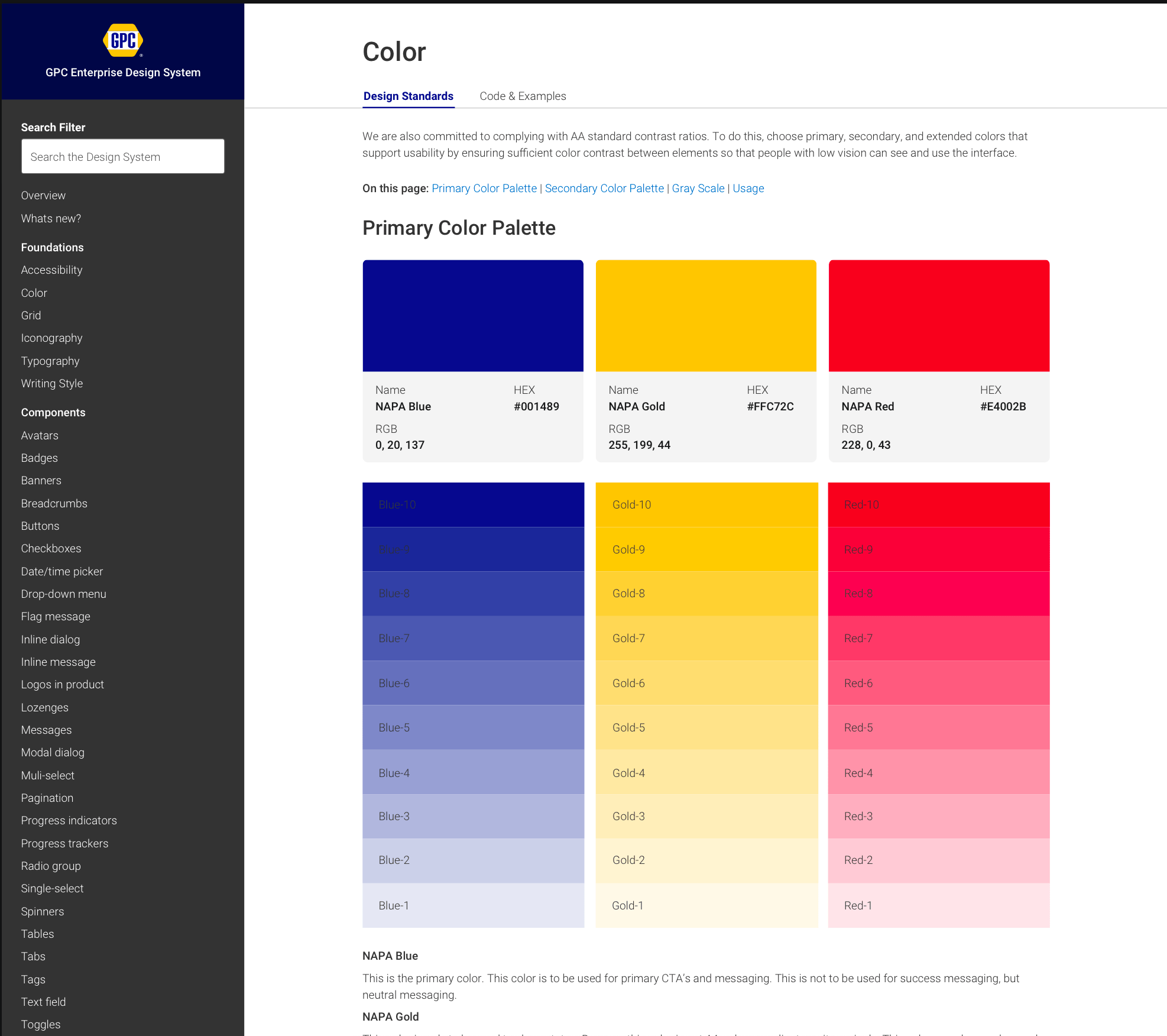The image size is (1167, 1036).
Task: Click the #001489 hex value
Action: click(x=536, y=406)
